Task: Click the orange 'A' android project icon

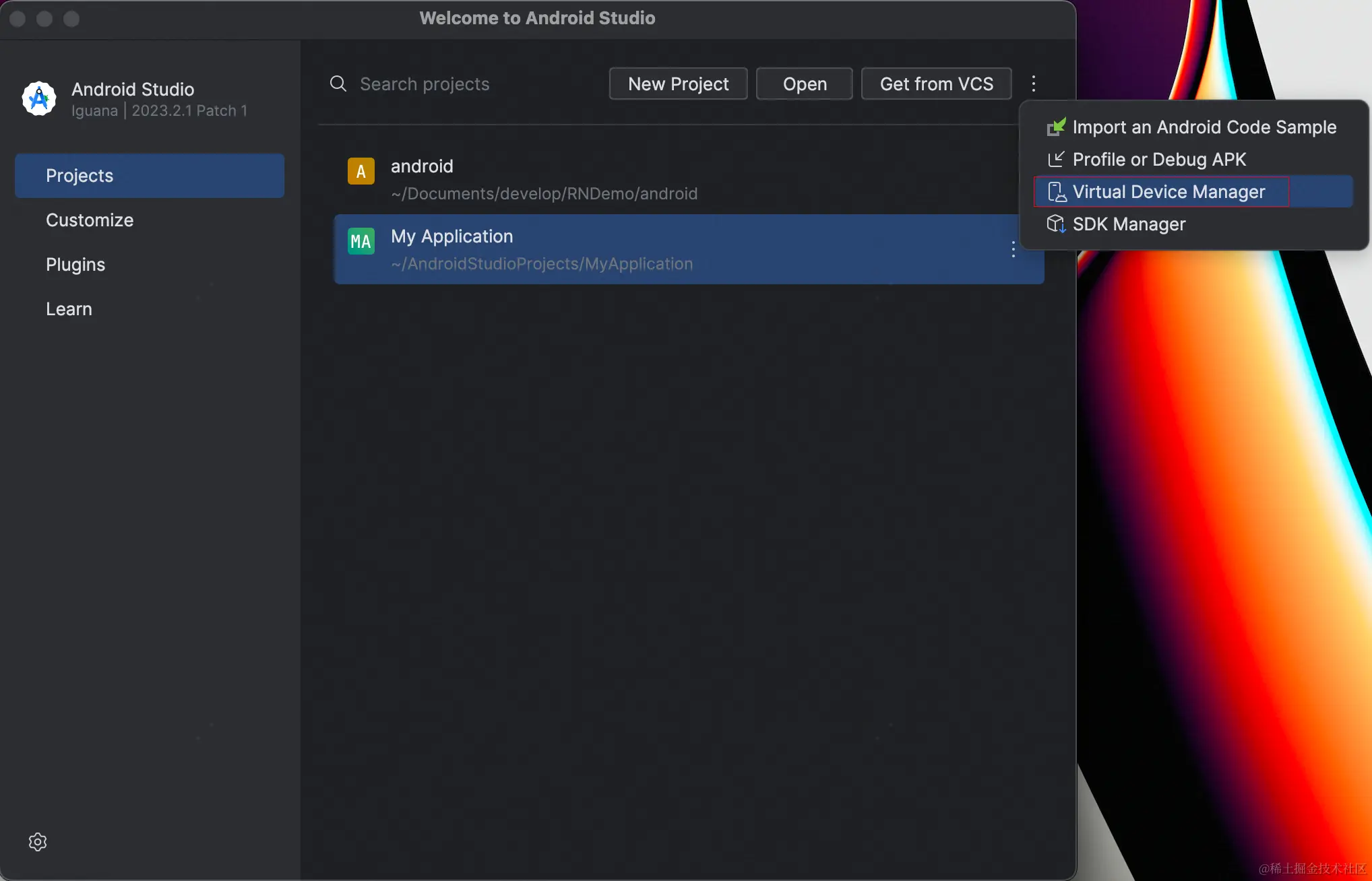Action: pyautogui.click(x=361, y=171)
